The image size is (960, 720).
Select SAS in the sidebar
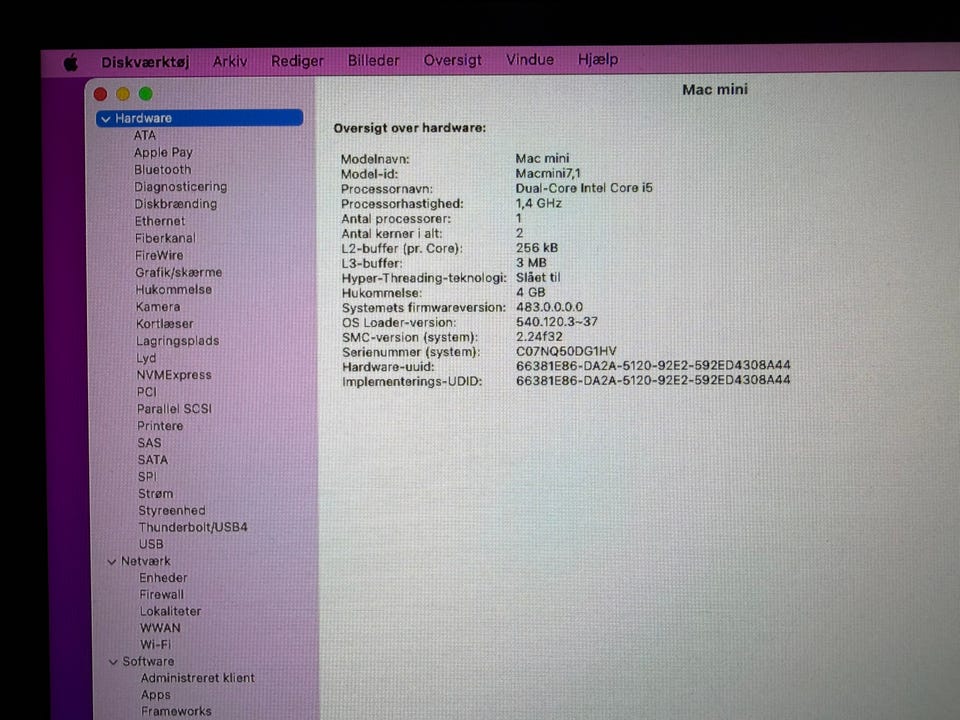(x=149, y=443)
